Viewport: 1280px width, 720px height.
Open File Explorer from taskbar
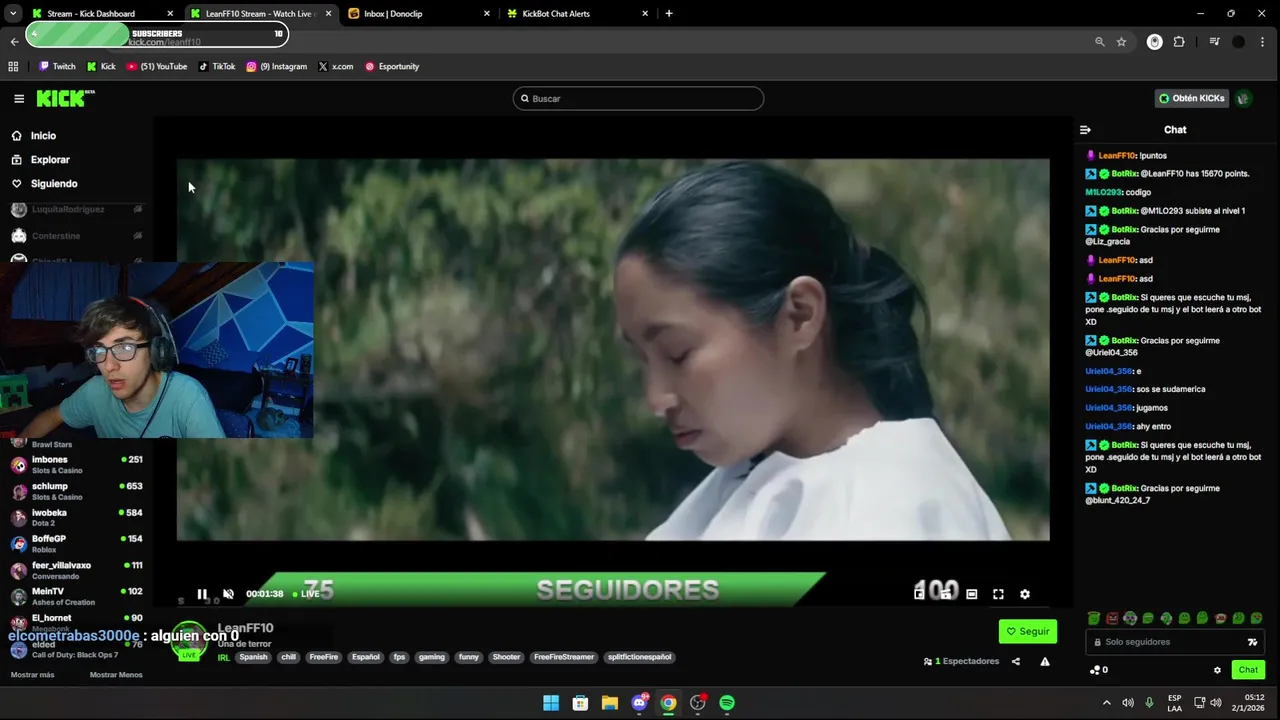tap(609, 703)
